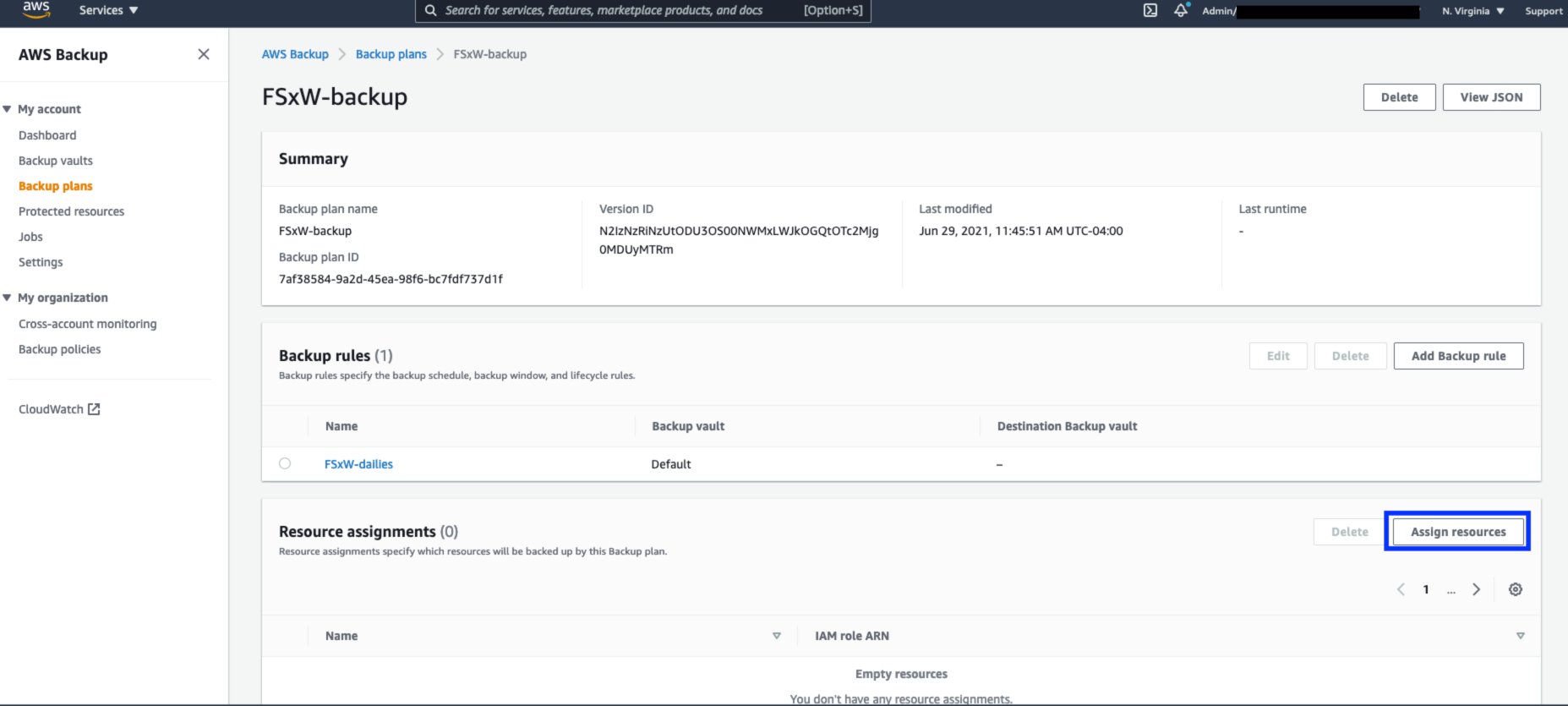Open Backup policies in sidebar
The image size is (1568, 706).
60,349
